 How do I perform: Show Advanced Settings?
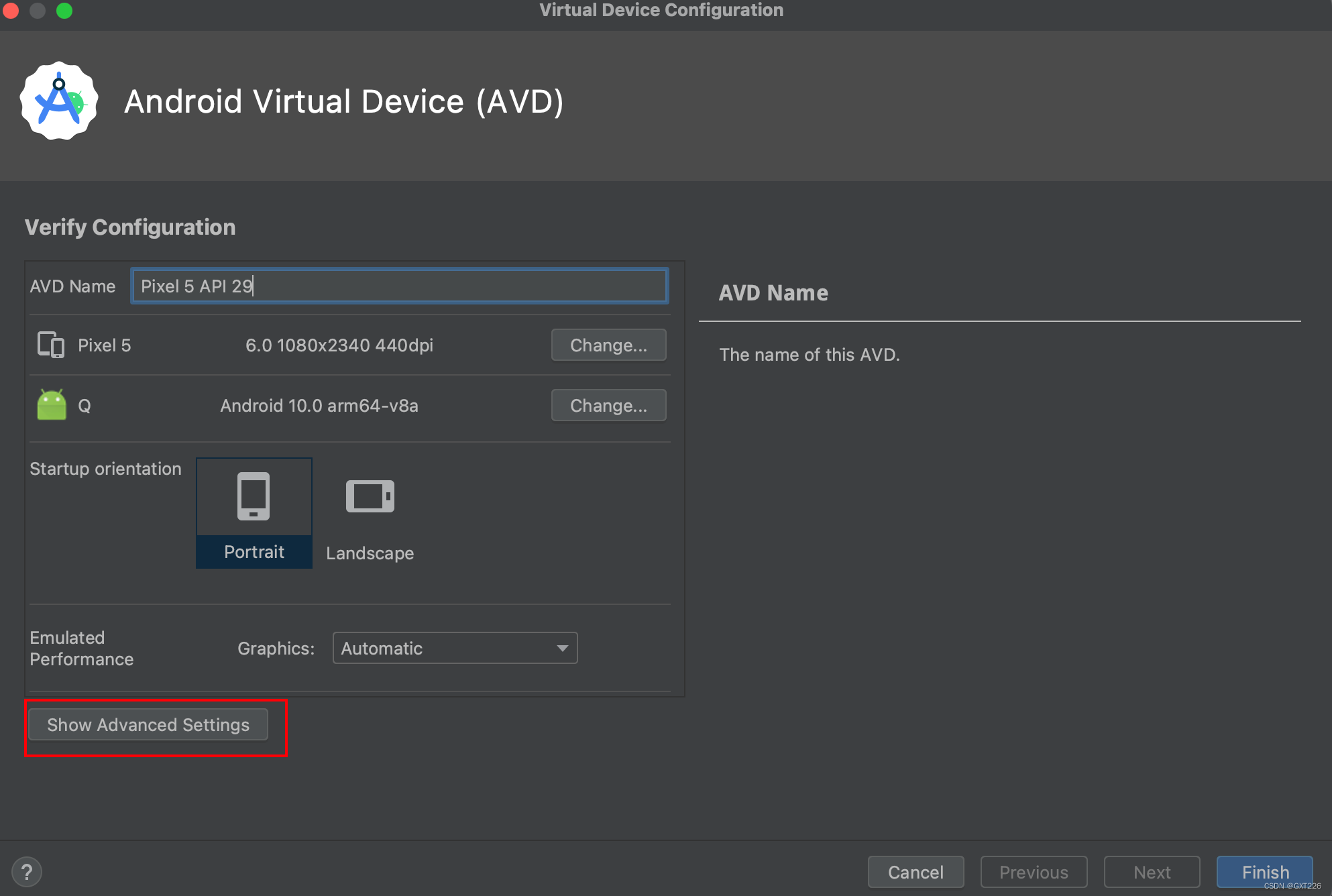pos(148,724)
